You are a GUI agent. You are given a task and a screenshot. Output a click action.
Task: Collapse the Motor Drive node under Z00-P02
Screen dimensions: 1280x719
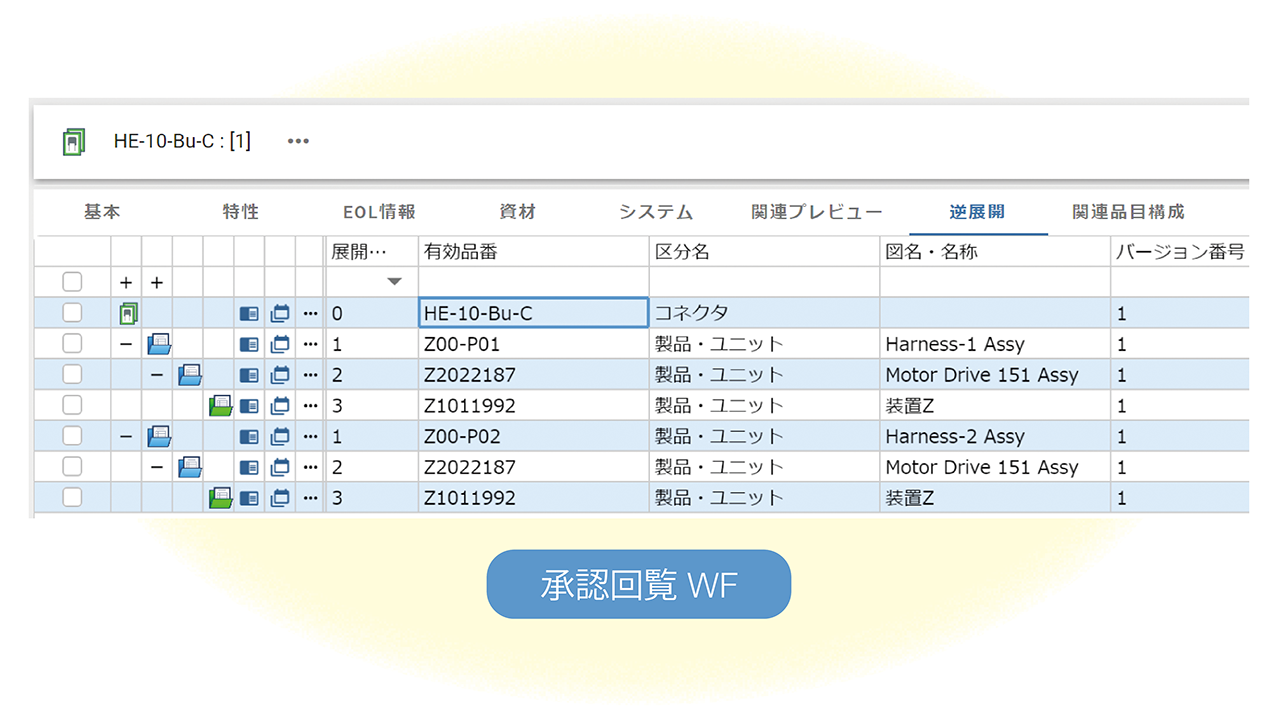tap(157, 467)
